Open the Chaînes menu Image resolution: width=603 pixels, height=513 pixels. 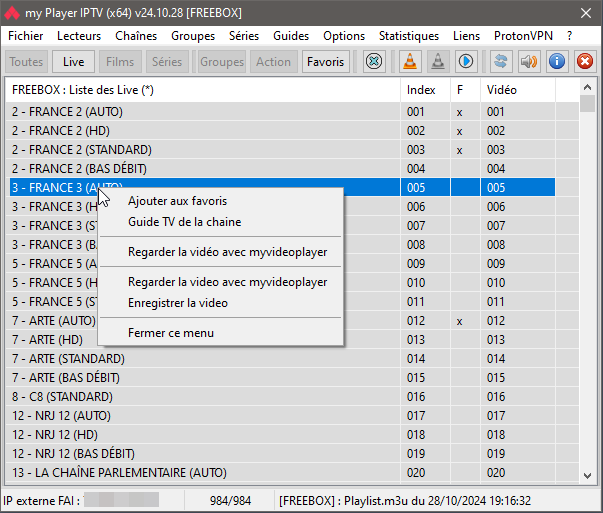pyautogui.click(x=136, y=36)
